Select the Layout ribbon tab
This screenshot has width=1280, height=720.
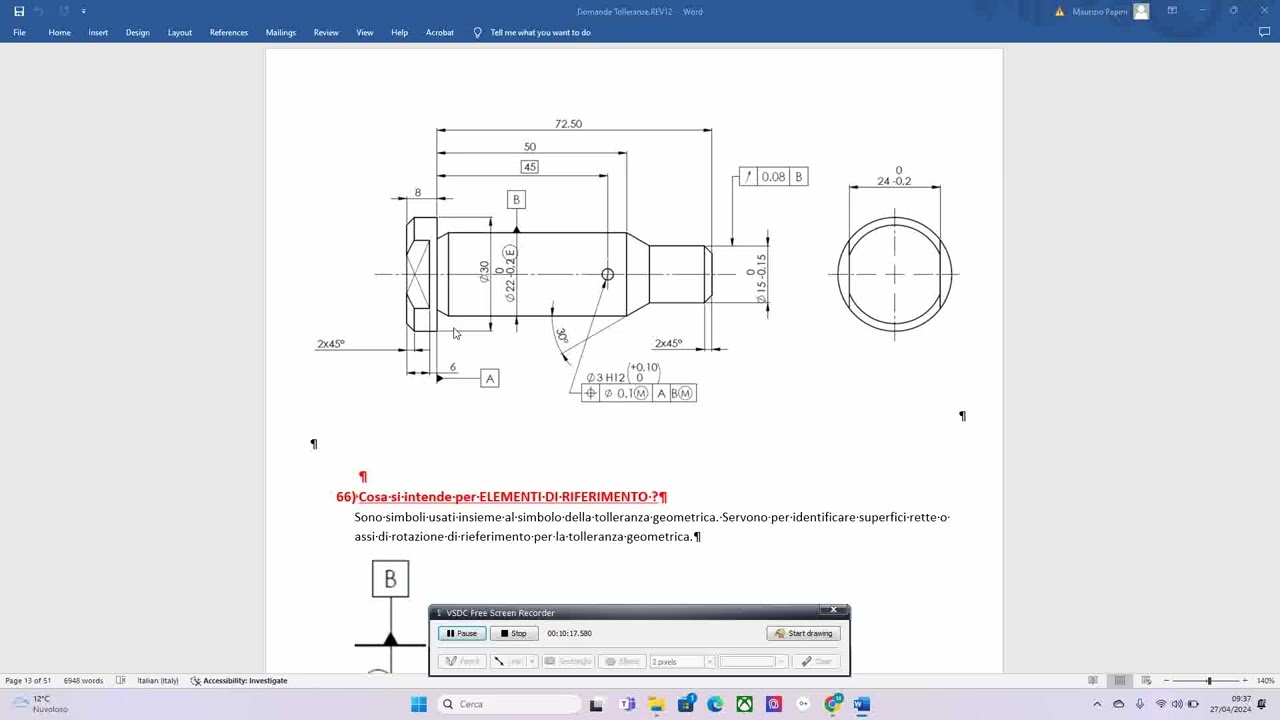point(180,32)
